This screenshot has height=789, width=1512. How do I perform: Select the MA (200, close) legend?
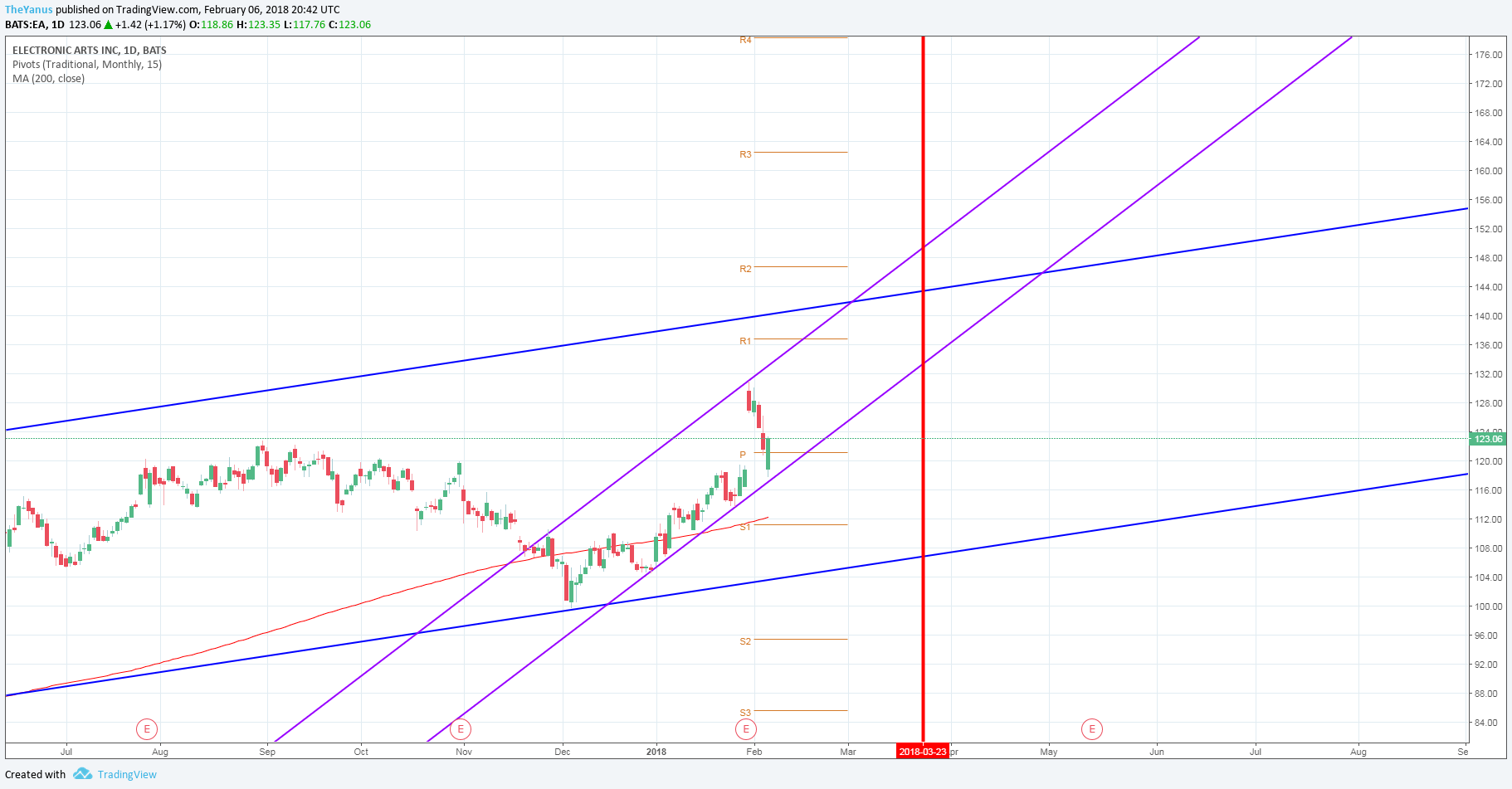pos(48,79)
